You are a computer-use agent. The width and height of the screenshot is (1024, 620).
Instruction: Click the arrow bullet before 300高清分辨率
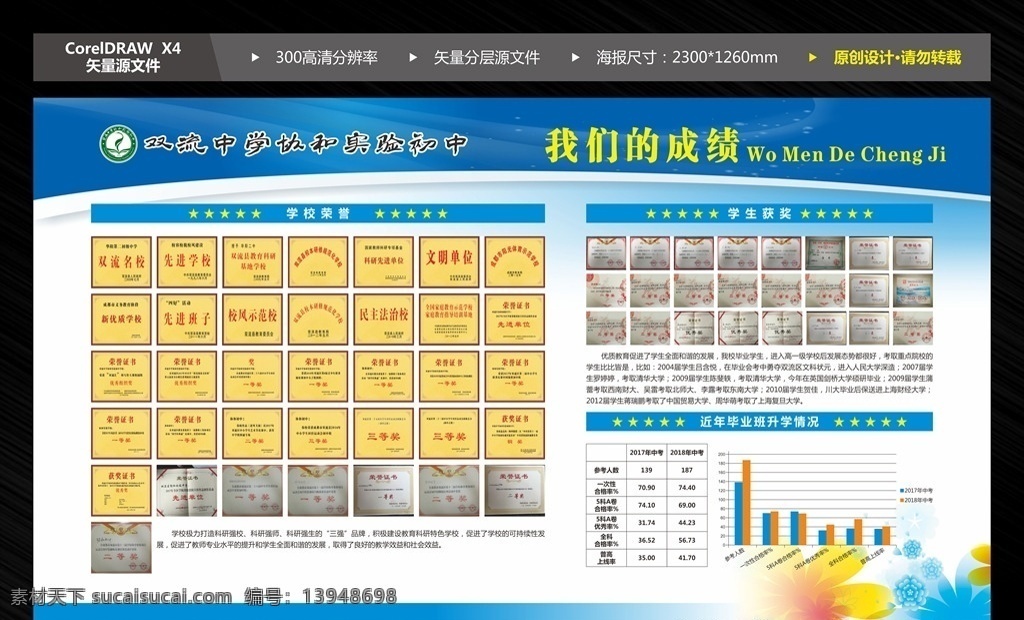click(255, 57)
